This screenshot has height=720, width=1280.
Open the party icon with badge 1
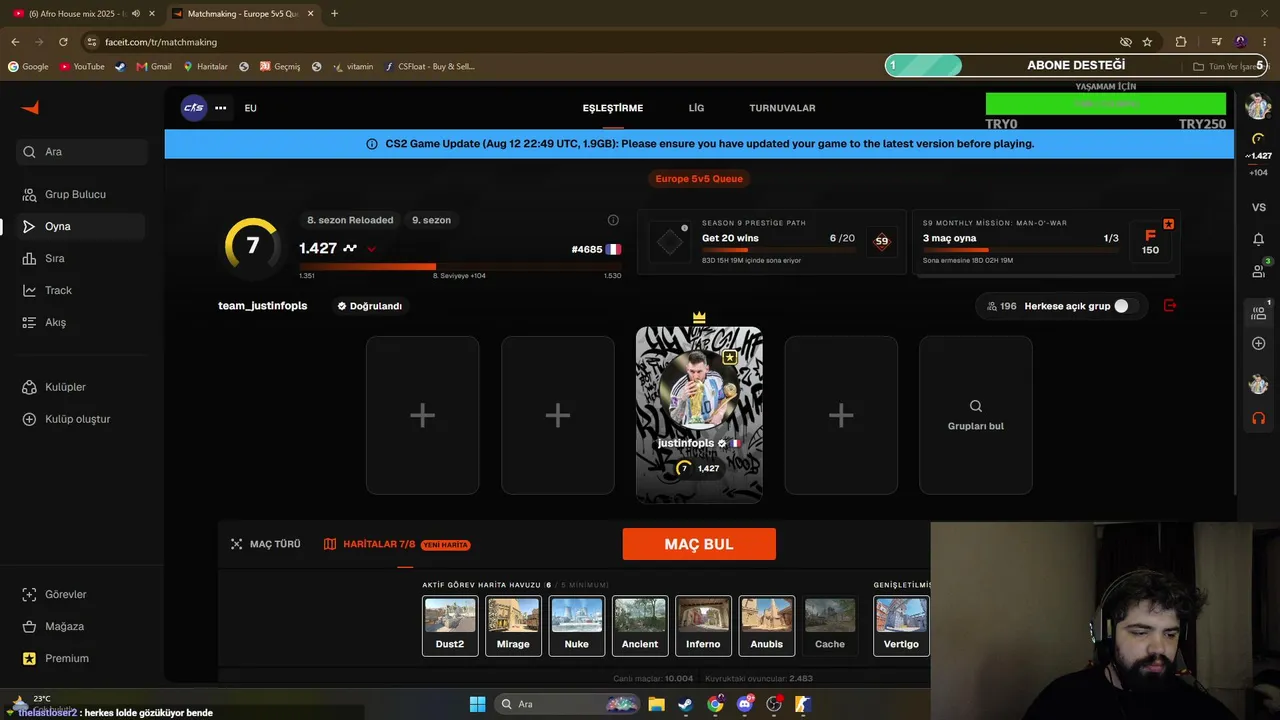(1259, 312)
